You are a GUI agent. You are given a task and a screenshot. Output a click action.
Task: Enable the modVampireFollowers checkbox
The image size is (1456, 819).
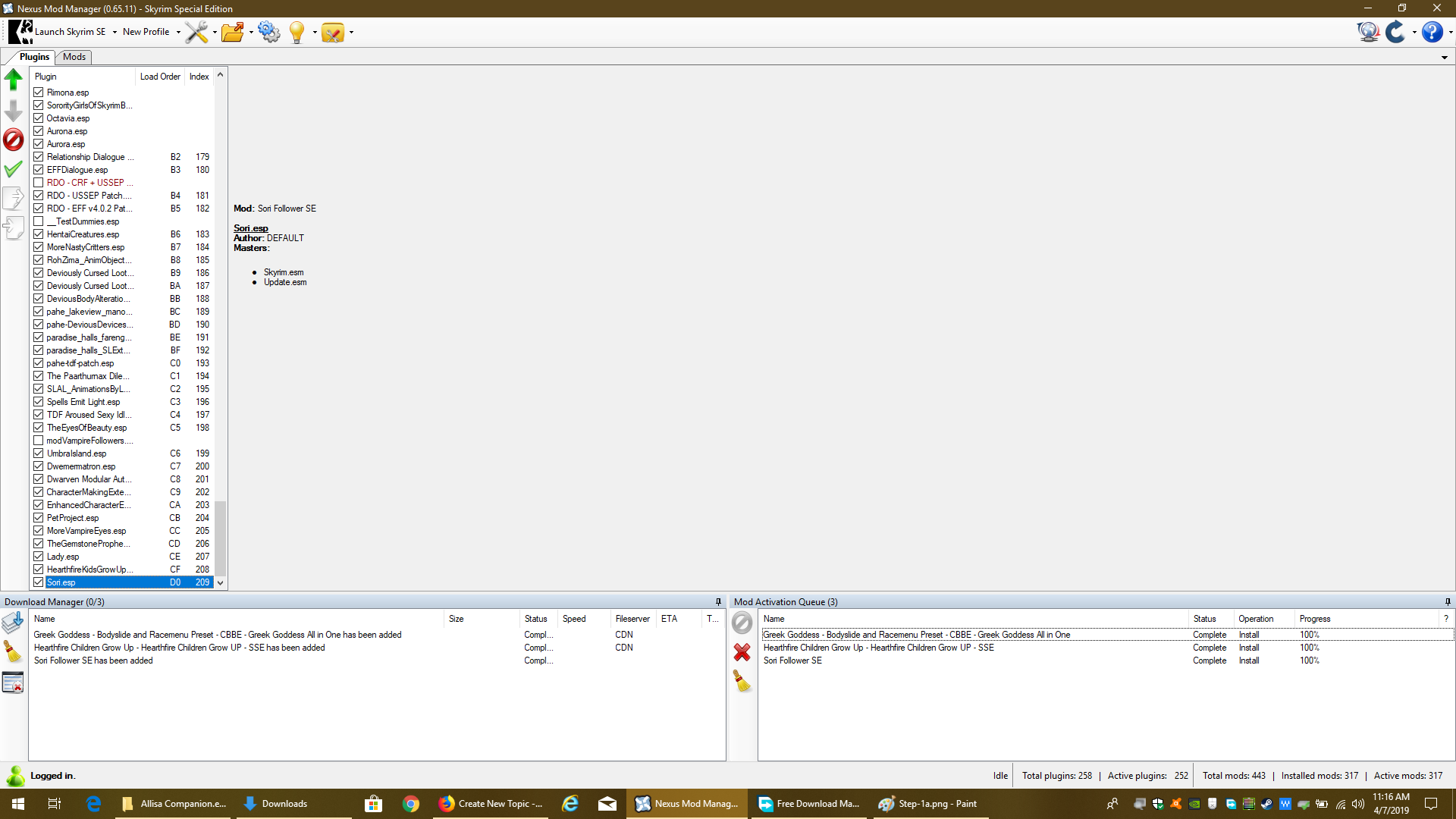pos(39,441)
